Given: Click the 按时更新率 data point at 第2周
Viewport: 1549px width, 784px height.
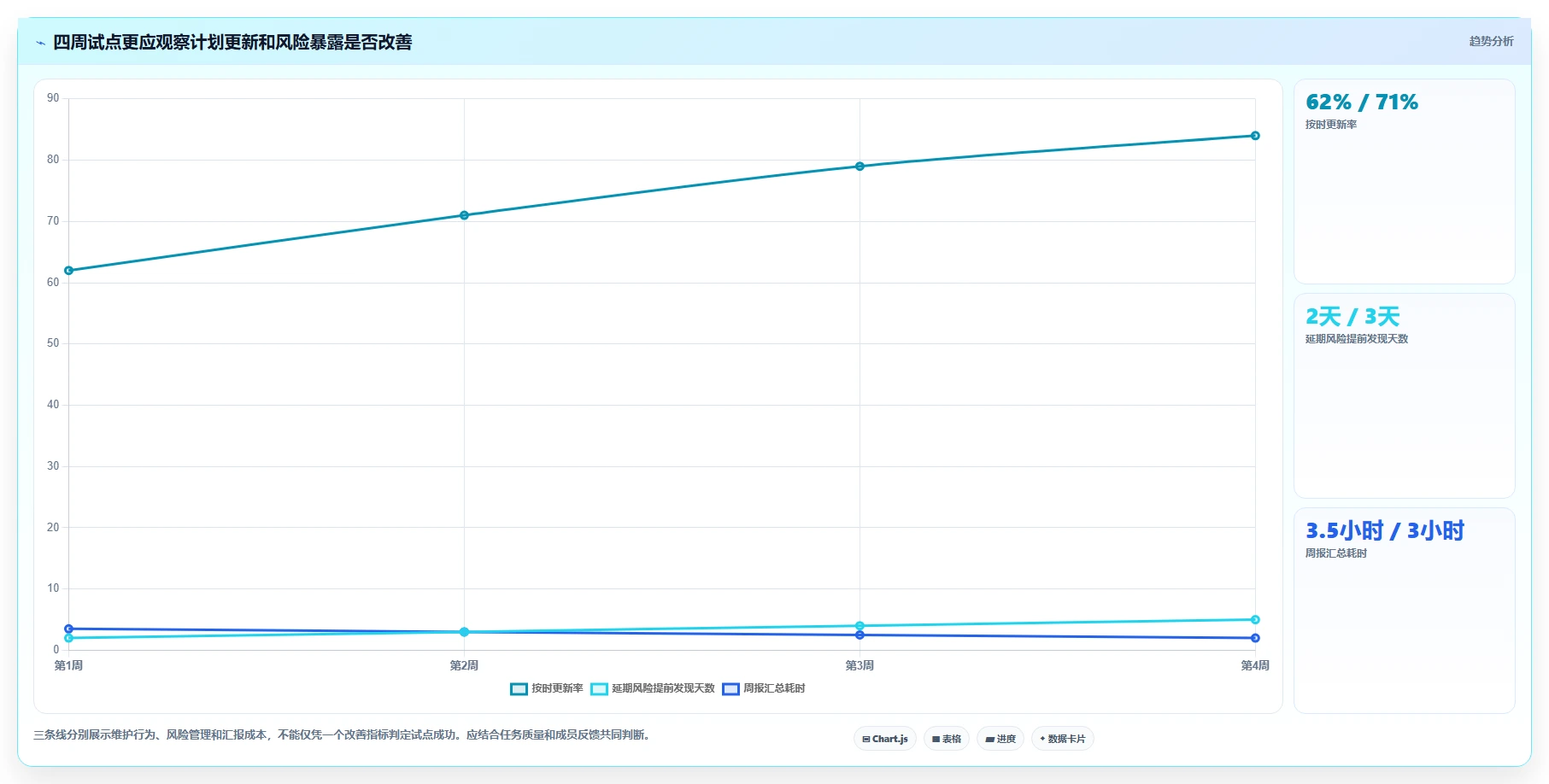Looking at the screenshot, I should point(464,215).
